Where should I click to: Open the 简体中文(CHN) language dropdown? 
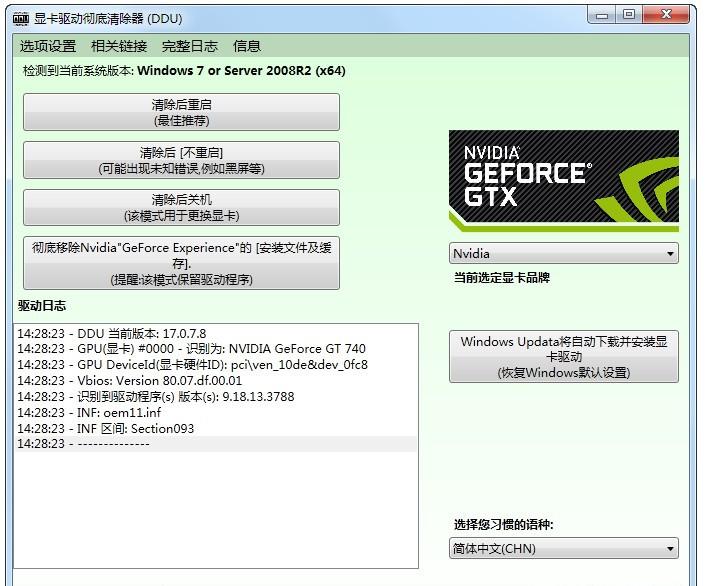[x=564, y=548]
